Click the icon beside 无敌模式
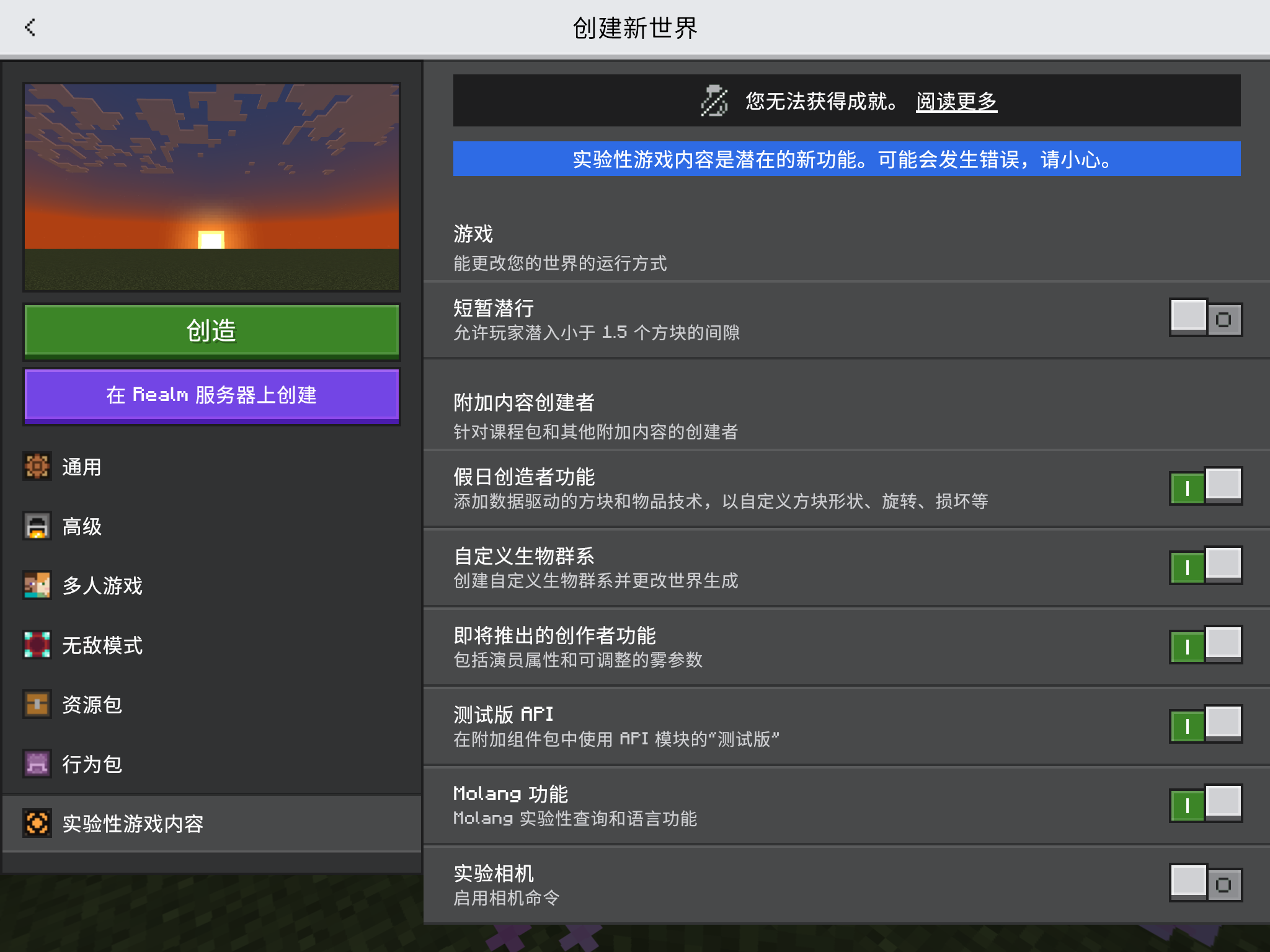This screenshot has width=1270, height=952. click(37, 645)
